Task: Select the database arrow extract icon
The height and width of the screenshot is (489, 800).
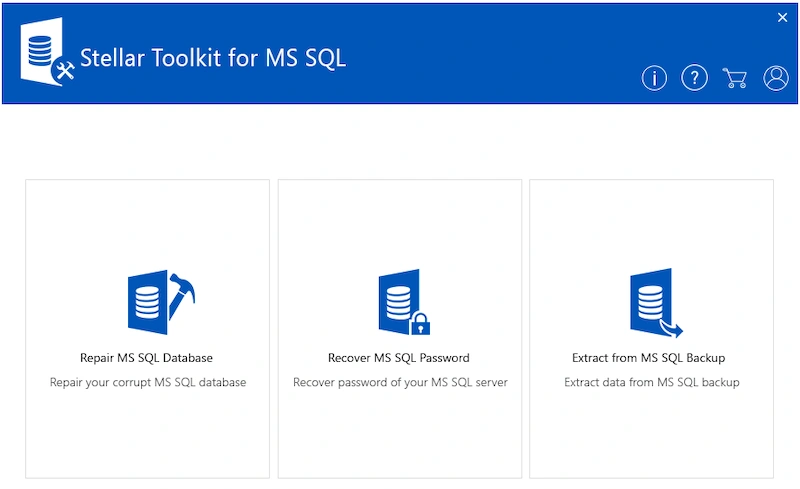Action: coord(656,303)
